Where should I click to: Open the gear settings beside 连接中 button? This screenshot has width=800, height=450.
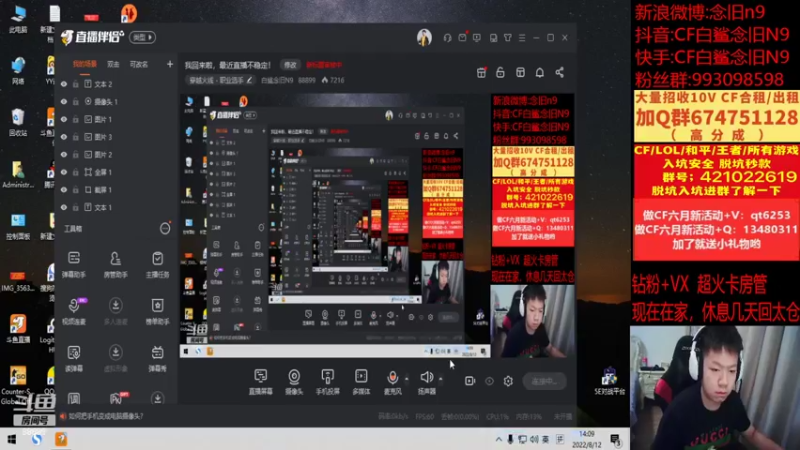pos(508,381)
